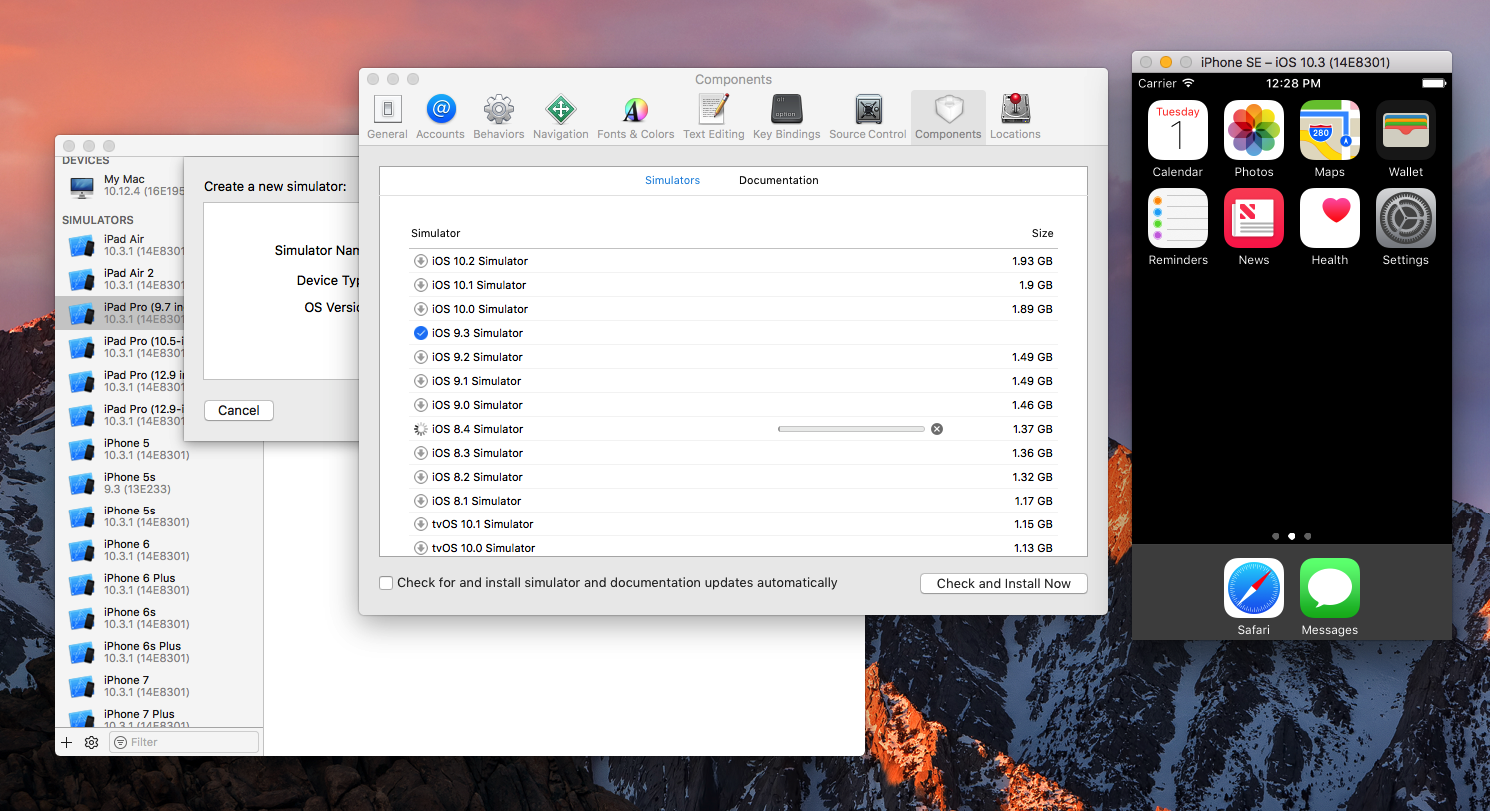Download the iOS 9.1 Simulator

click(420, 381)
